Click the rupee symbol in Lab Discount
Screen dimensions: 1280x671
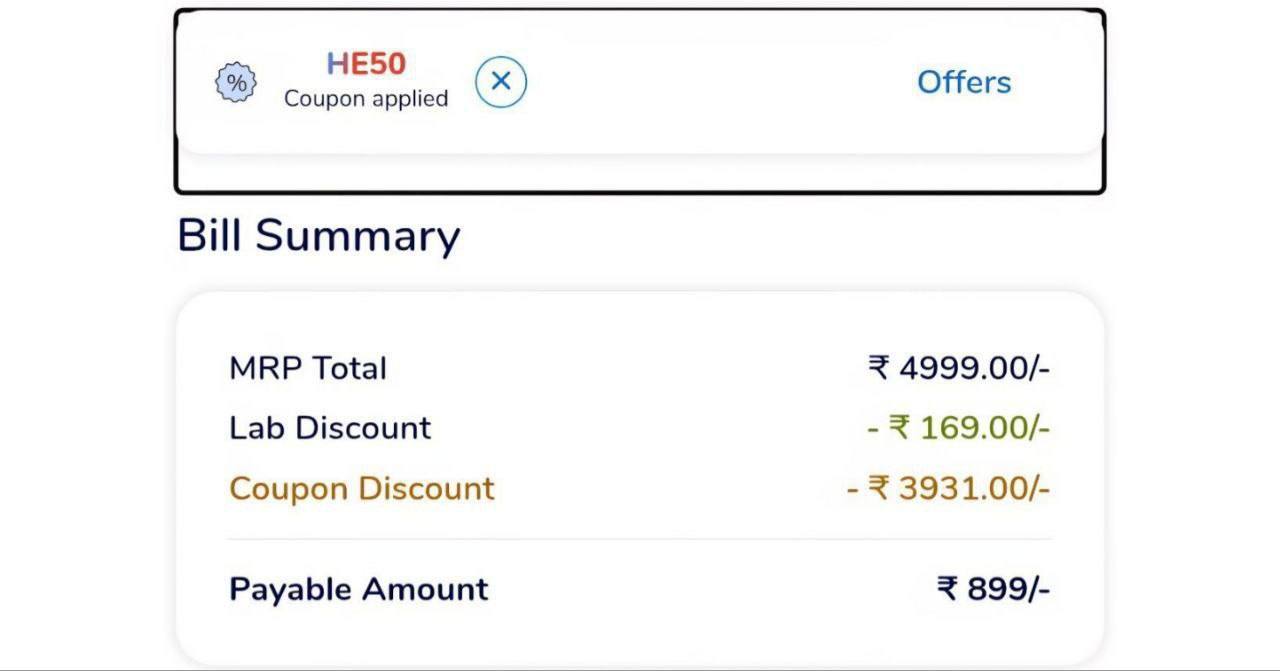[x=900, y=428]
